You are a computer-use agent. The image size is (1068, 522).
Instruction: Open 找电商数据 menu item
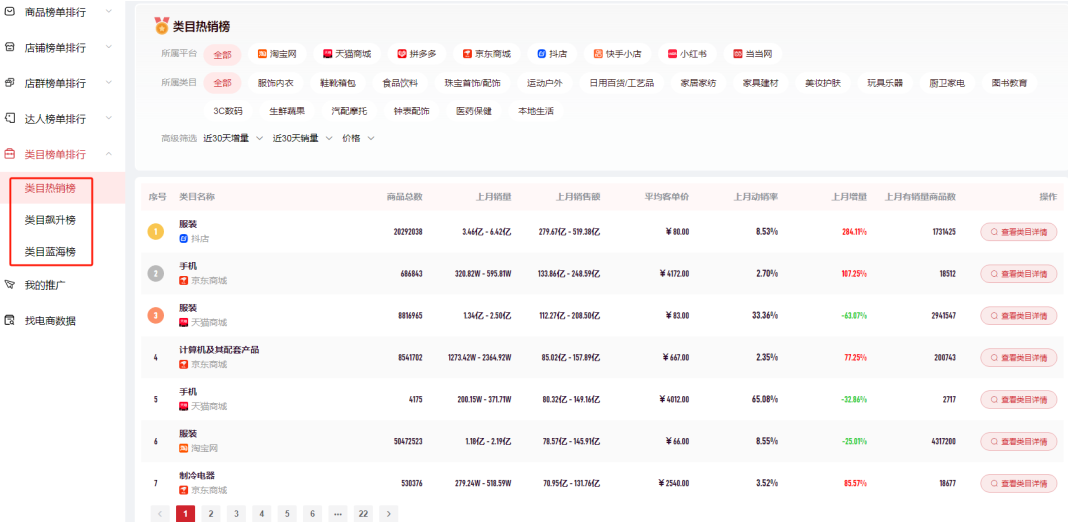[50, 320]
